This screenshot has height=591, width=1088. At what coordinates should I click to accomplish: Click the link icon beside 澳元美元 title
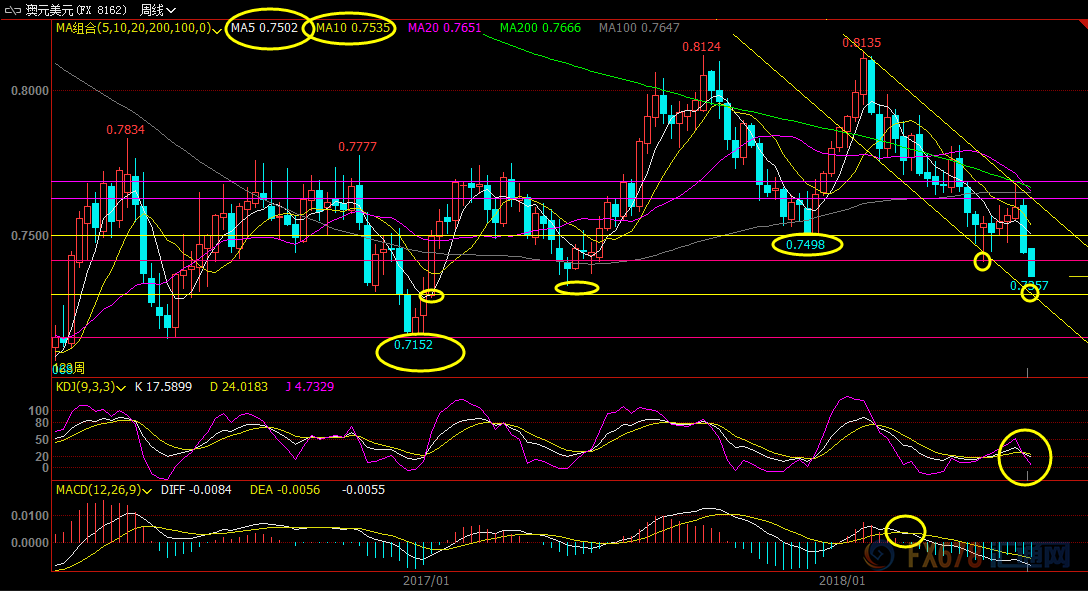coord(11,9)
